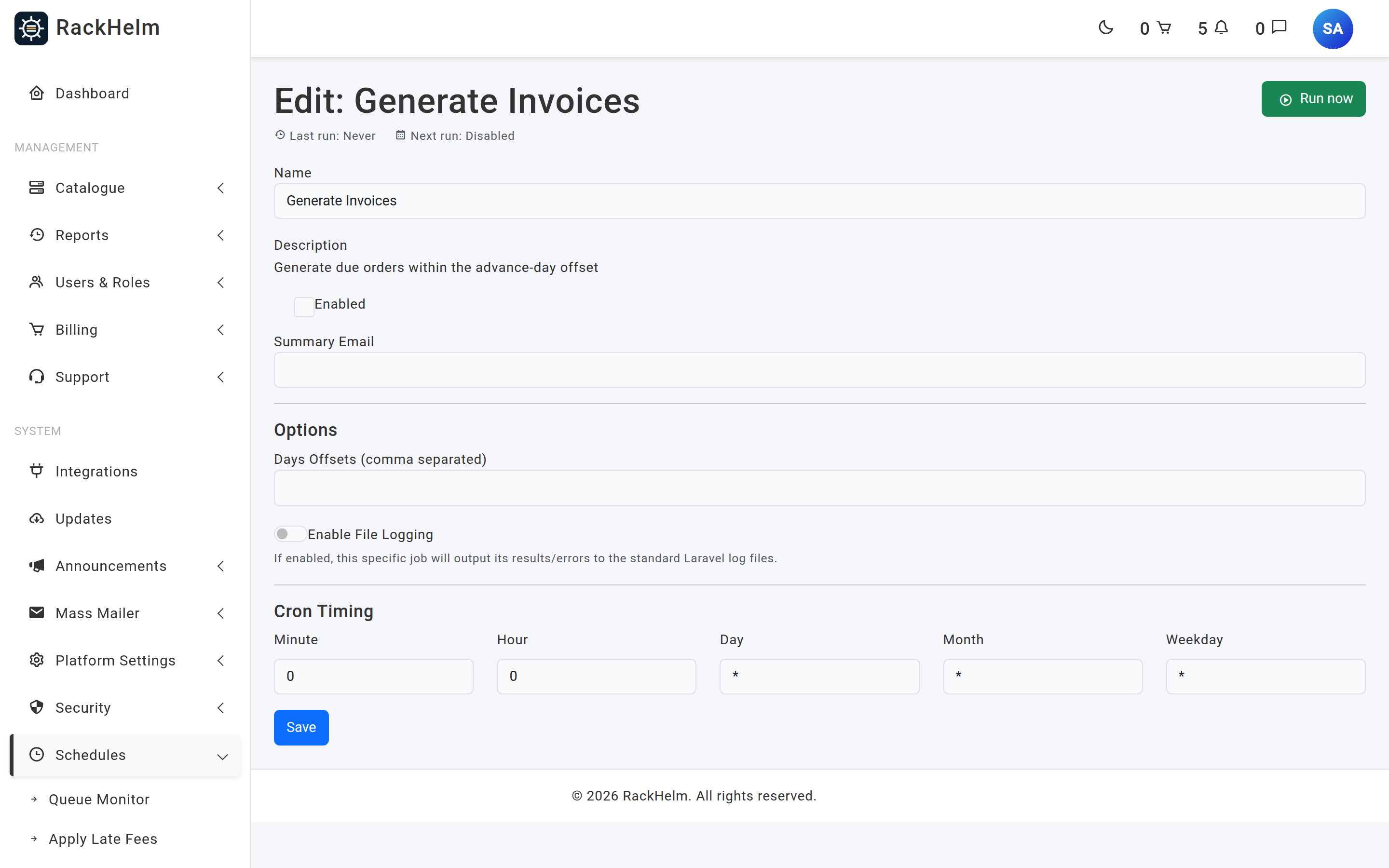
Task: Click the RackHelm logo icon
Action: (x=31, y=28)
